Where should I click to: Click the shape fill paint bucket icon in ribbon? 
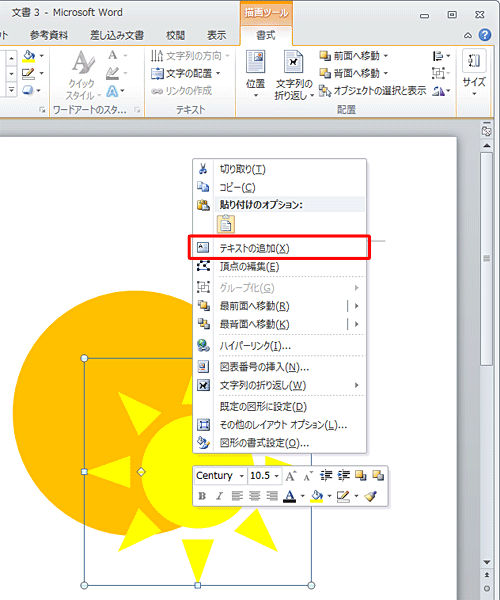(x=29, y=56)
